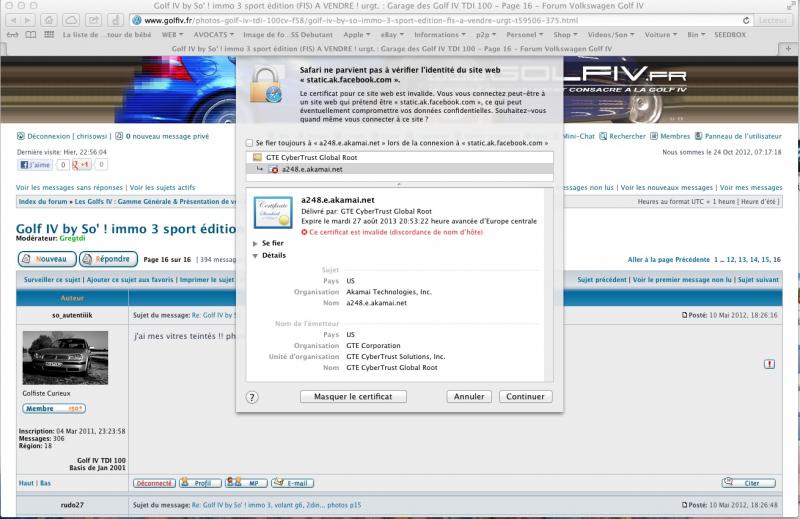
Task: Click the certificate thumbnail image
Action: [273, 212]
